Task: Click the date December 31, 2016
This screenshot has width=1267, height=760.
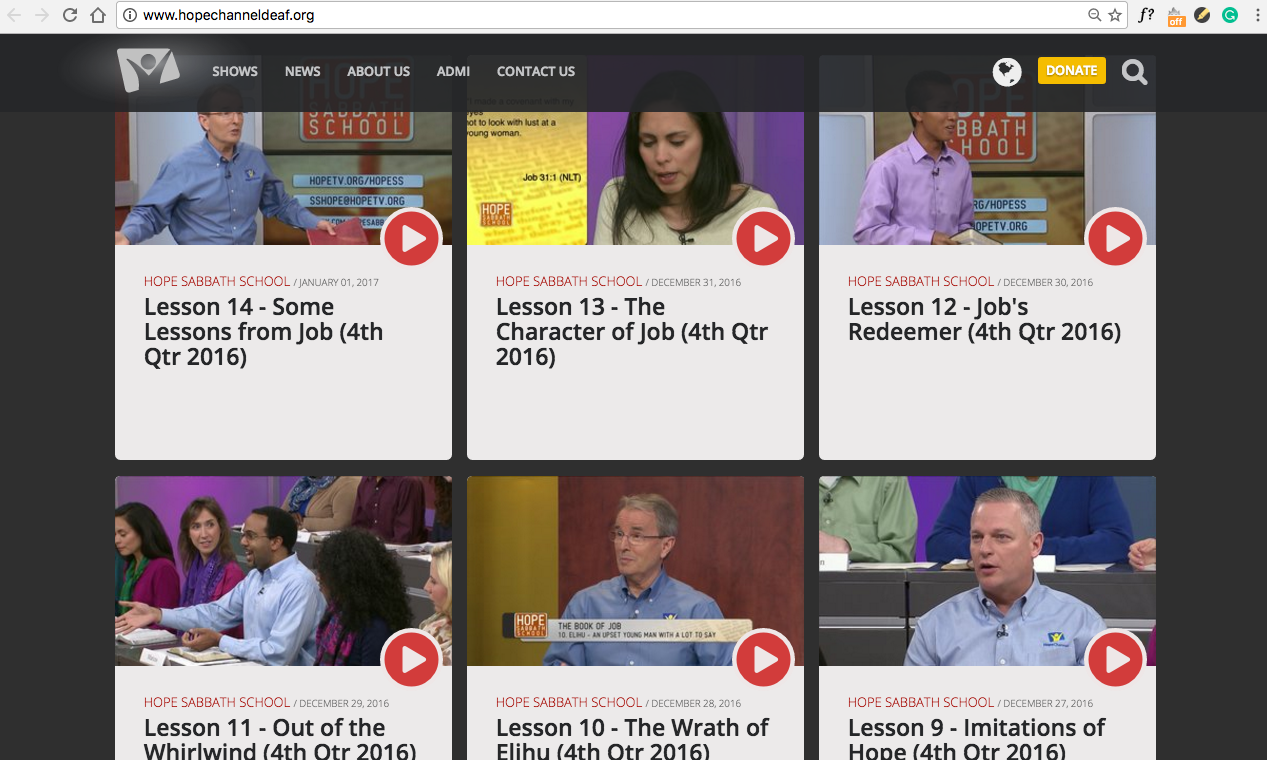Action: [696, 282]
